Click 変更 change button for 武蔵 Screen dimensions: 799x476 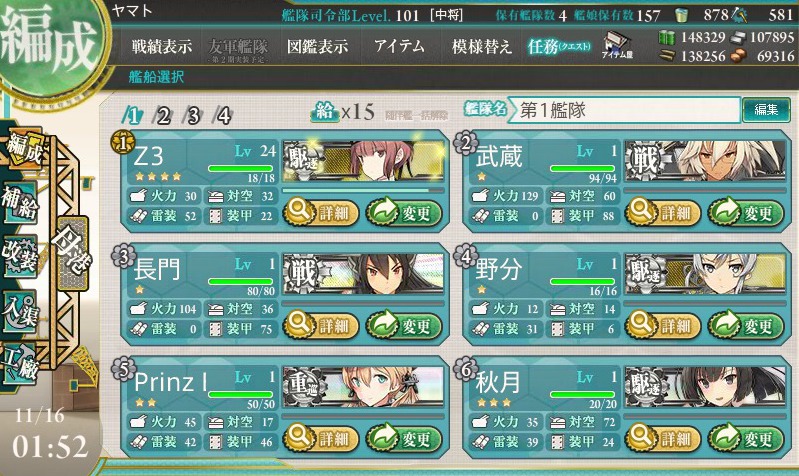click(x=745, y=212)
